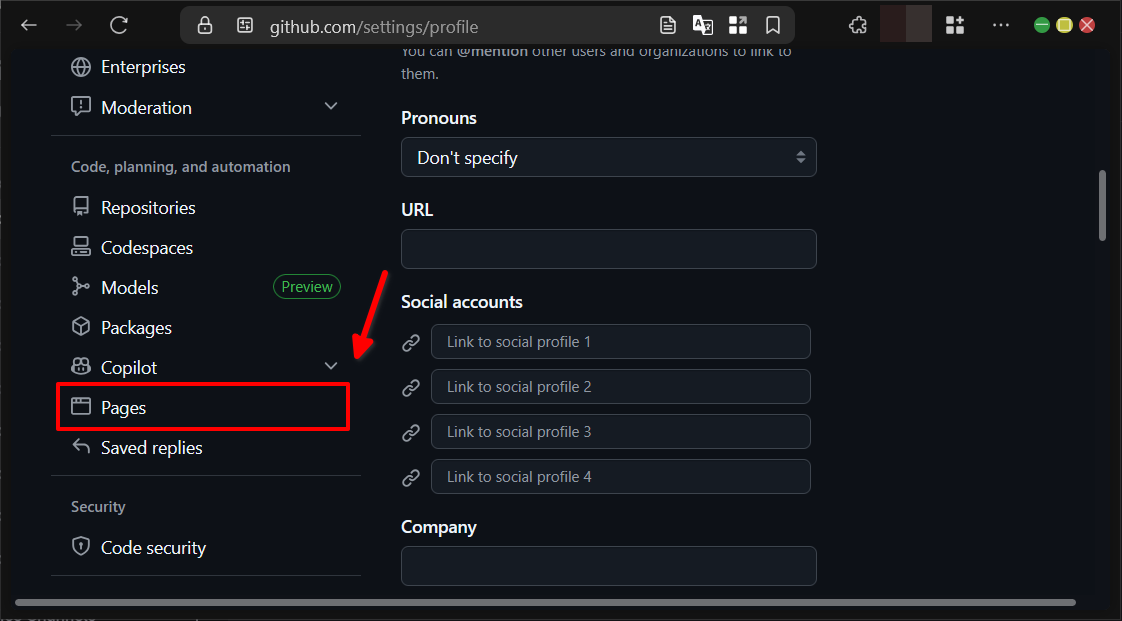Open the Models settings via its icon

tap(80, 287)
